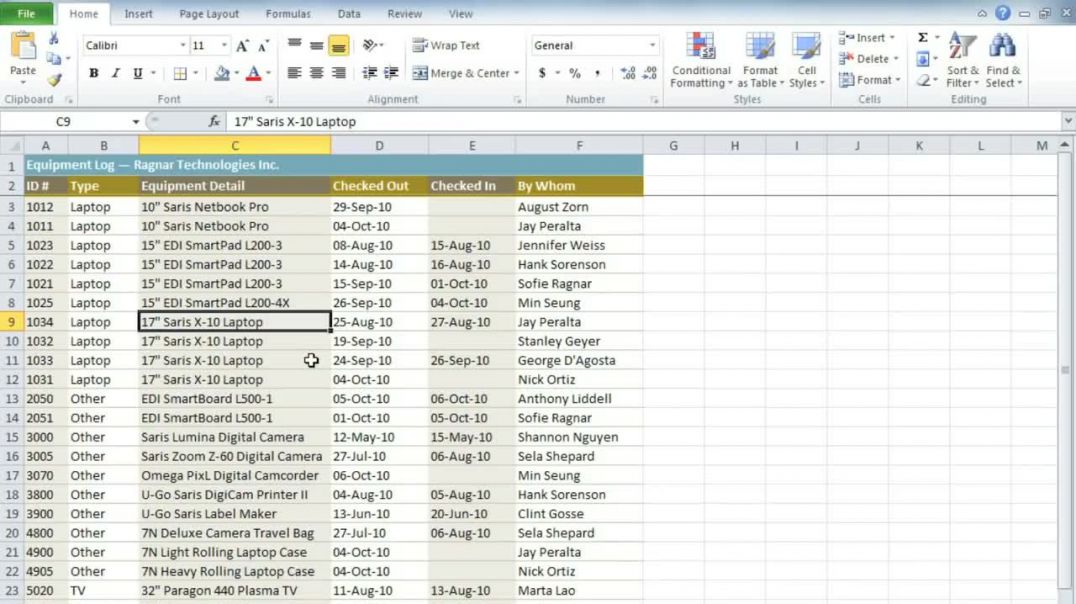This screenshot has width=1076, height=604.
Task: Open Sort & Filter menu
Action: click(962, 60)
